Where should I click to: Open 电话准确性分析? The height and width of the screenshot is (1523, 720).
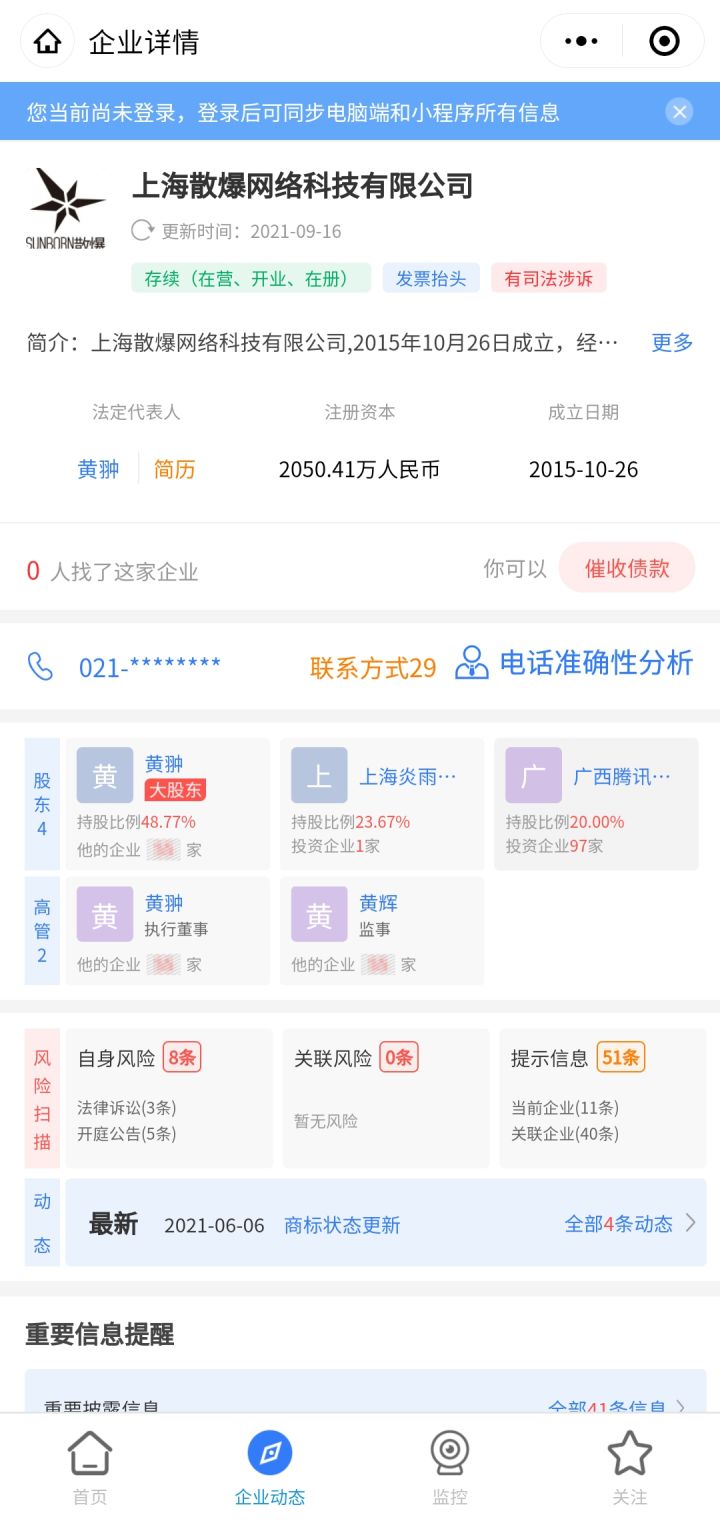(x=596, y=663)
